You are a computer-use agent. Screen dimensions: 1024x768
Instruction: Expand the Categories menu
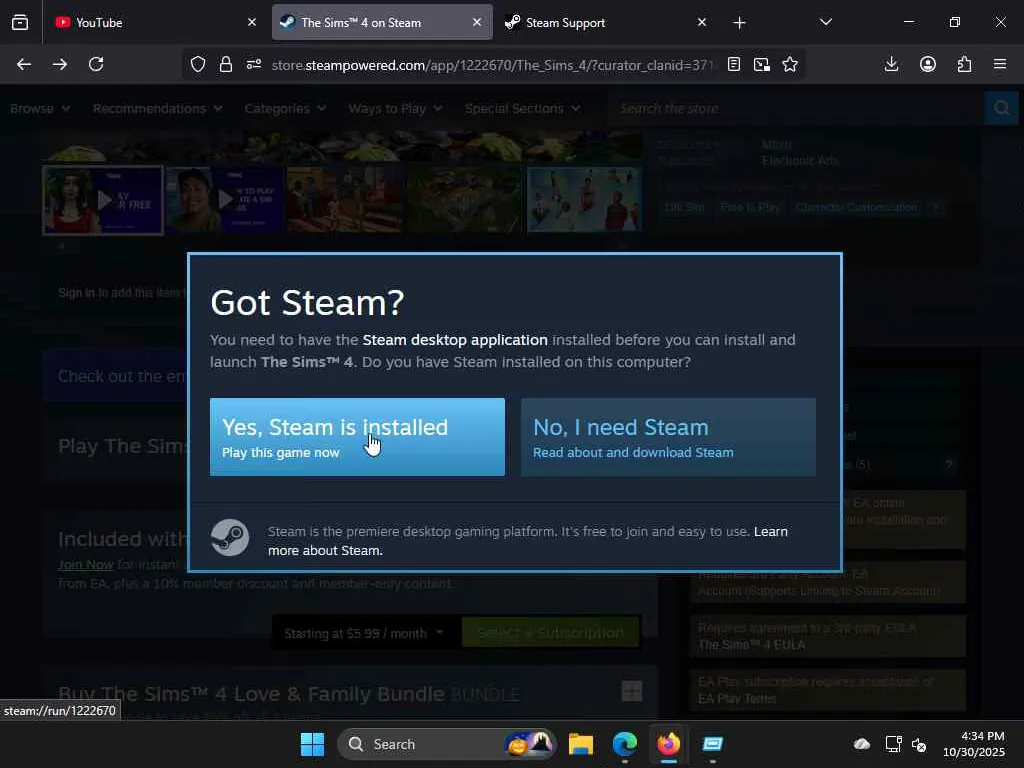tap(285, 108)
